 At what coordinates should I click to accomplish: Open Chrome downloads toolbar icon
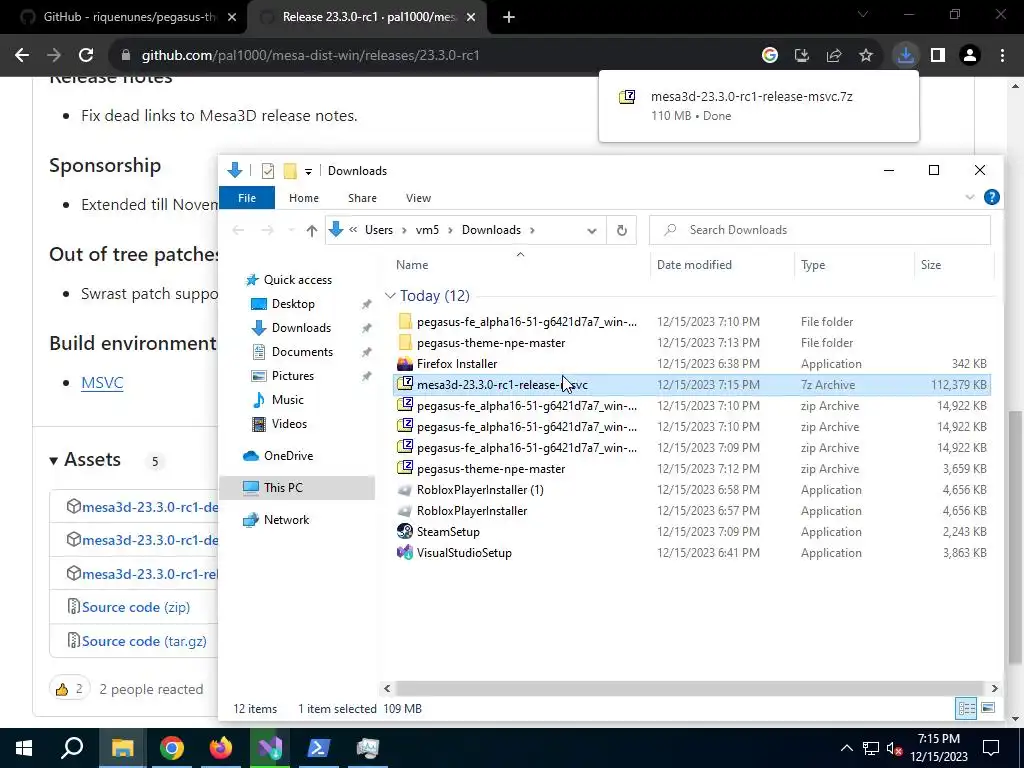905,56
